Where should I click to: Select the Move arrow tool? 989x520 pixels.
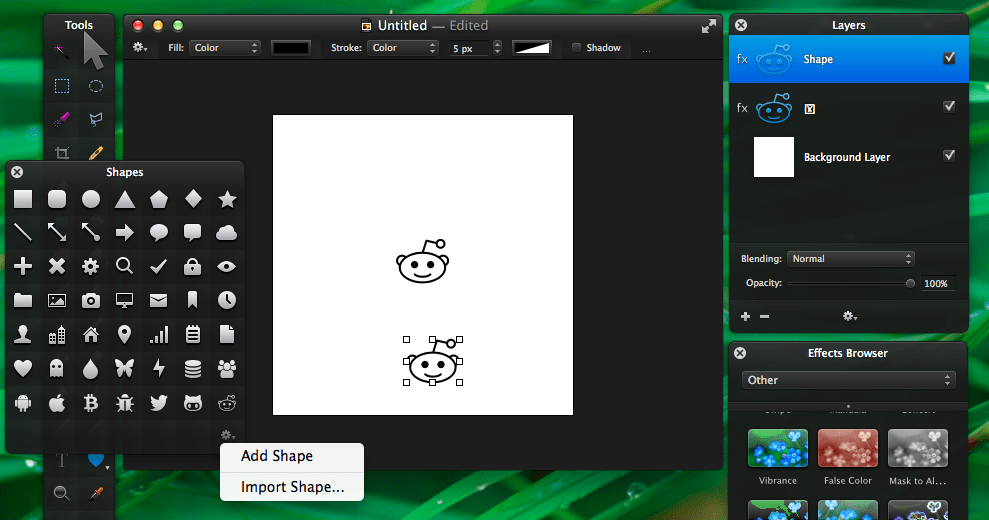(x=95, y=50)
